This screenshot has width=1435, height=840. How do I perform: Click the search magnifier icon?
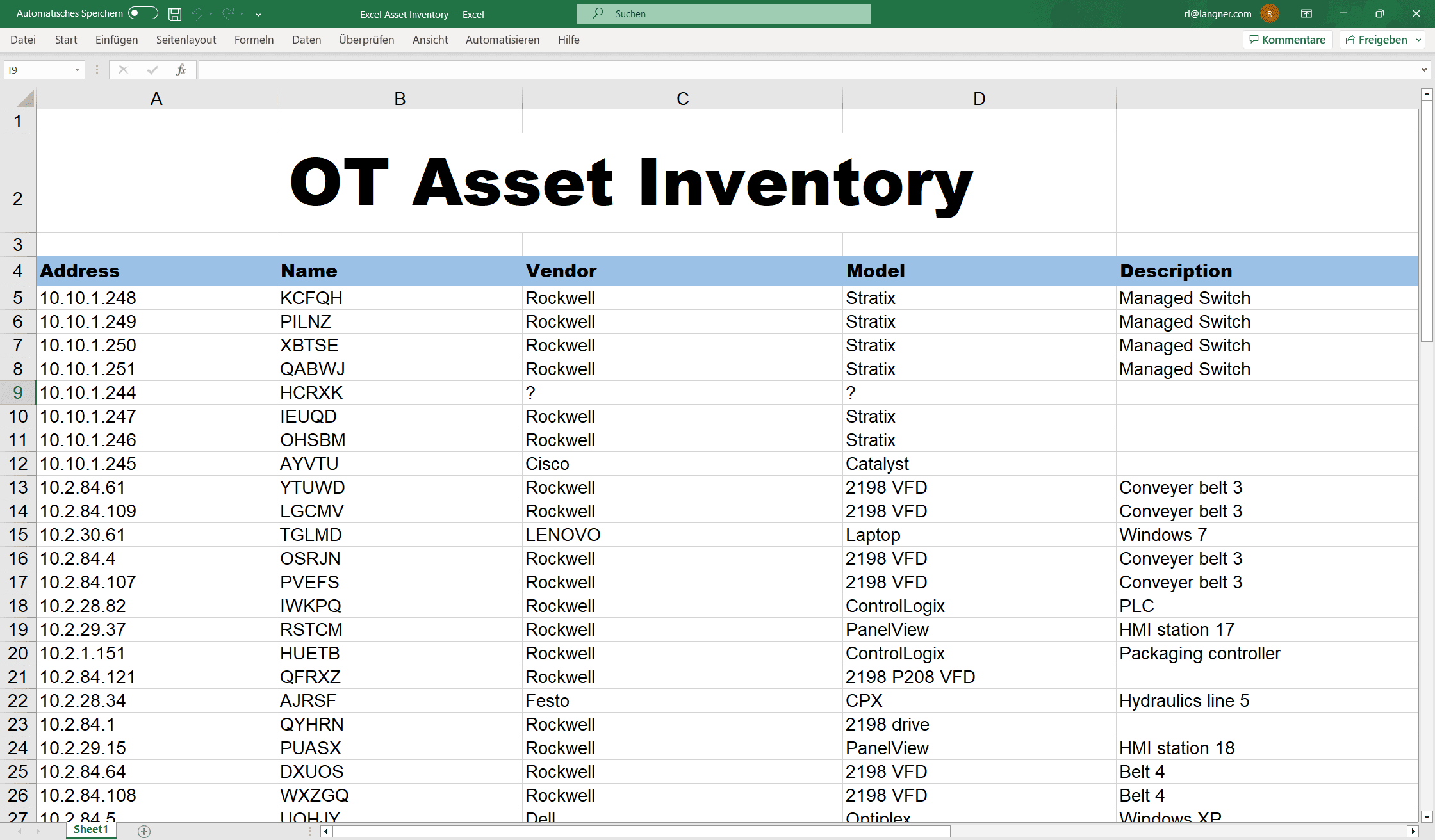[x=598, y=13]
